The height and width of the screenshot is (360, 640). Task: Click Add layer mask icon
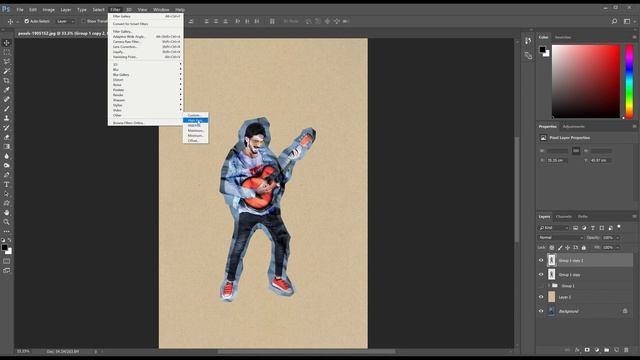click(587, 350)
